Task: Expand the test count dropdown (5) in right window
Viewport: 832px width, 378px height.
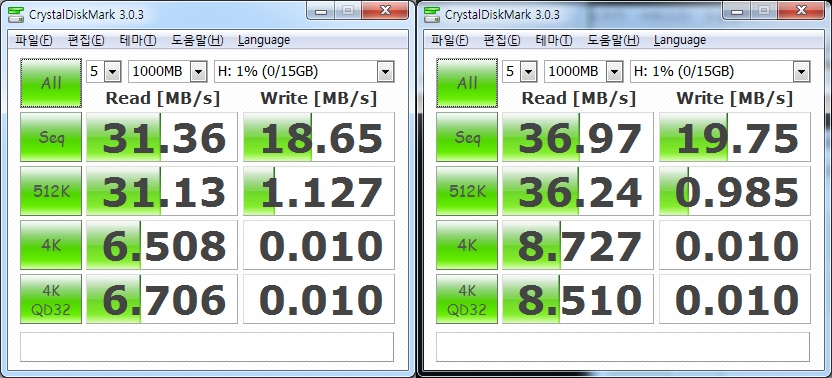Action: (x=528, y=72)
